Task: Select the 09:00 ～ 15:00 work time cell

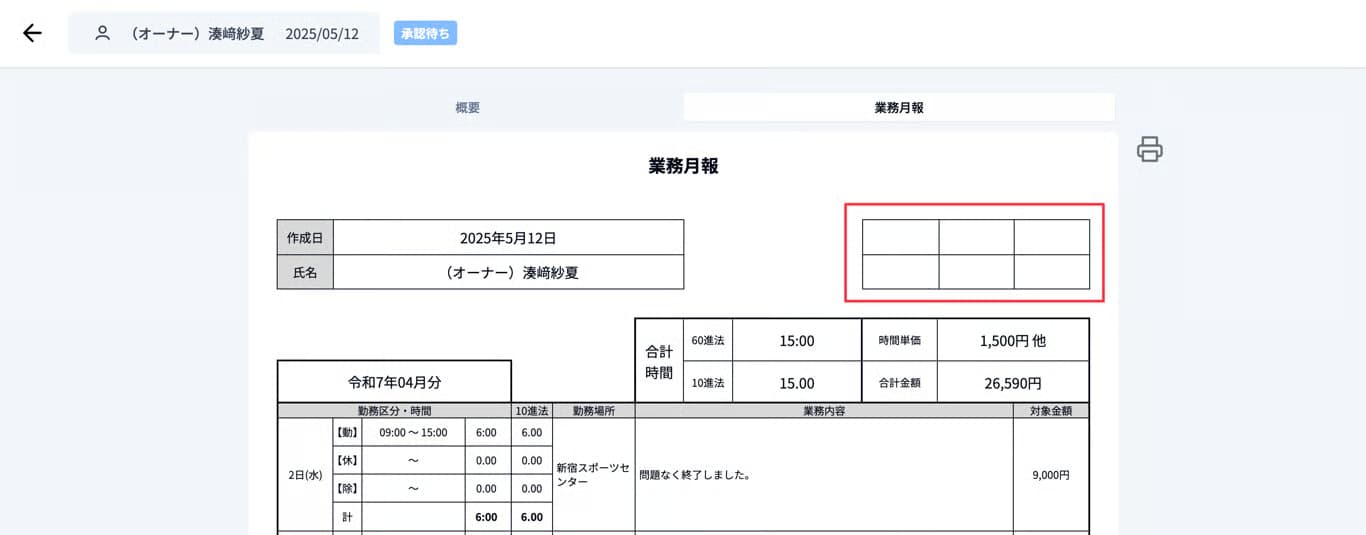Action: pos(413,432)
